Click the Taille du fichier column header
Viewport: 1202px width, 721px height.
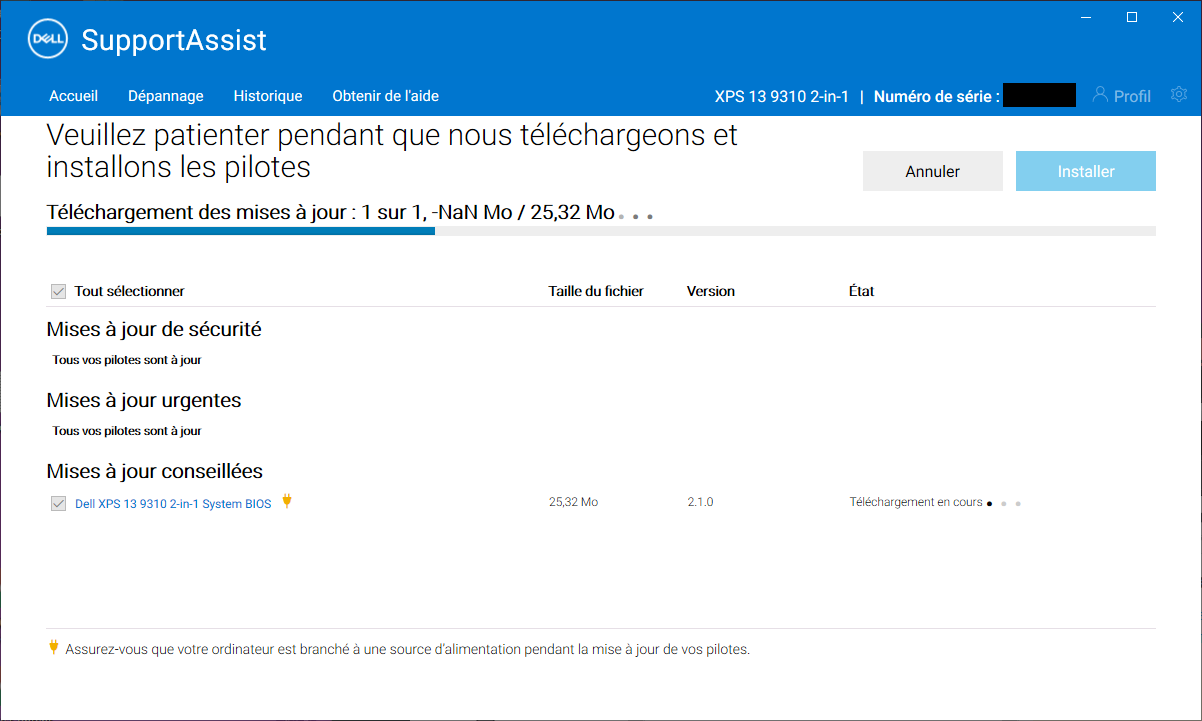coord(596,291)
